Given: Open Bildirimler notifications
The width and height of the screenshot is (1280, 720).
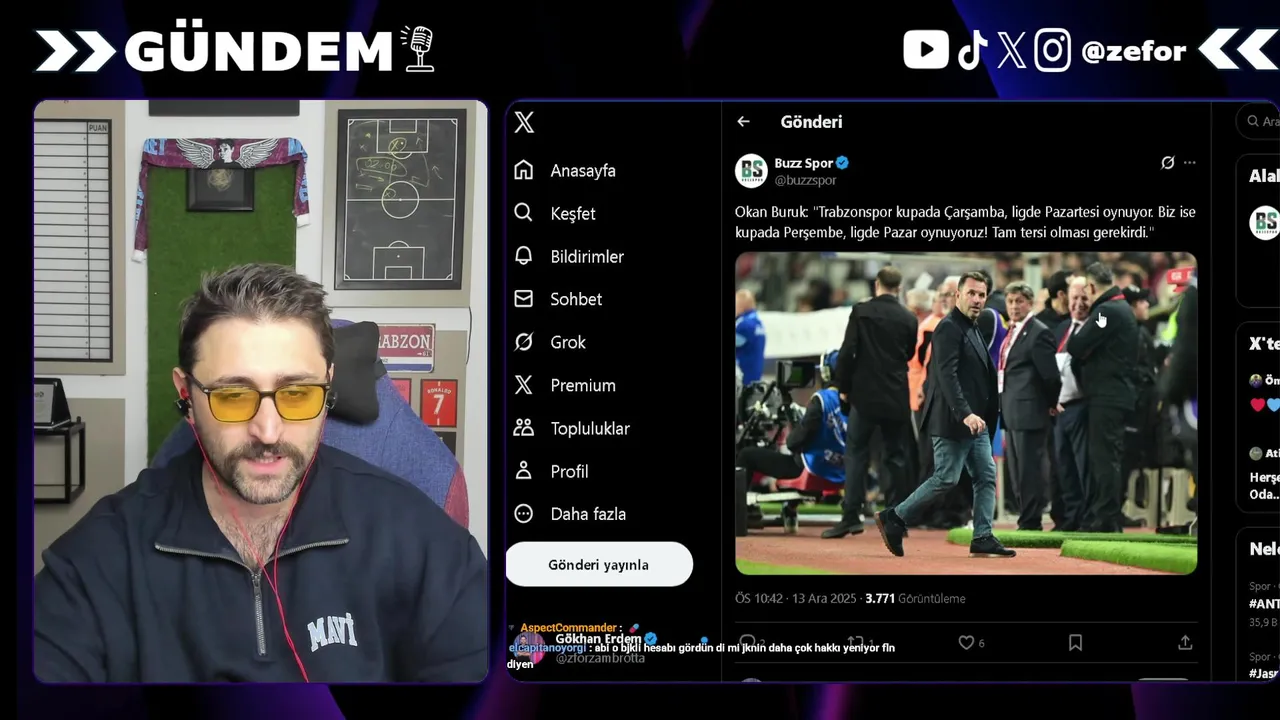Looking at the screenshot, I should pyautogui.click(x=569, y=256).
